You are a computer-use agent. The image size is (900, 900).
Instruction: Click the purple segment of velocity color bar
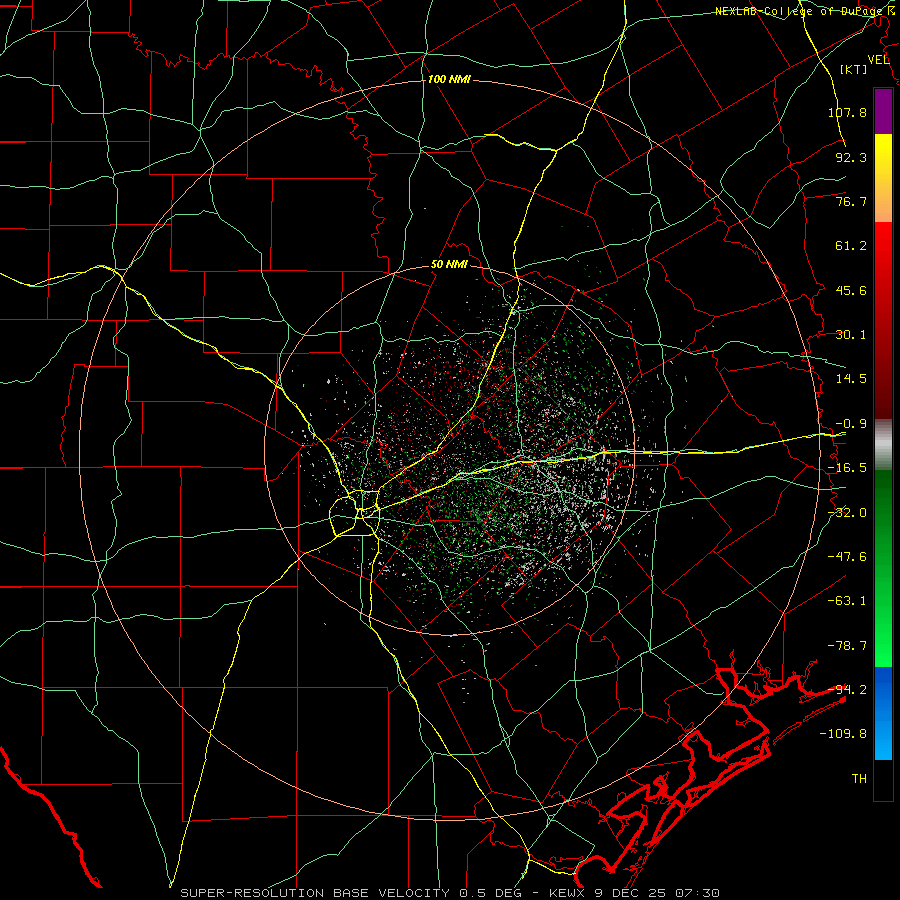(x=883, y=112)
